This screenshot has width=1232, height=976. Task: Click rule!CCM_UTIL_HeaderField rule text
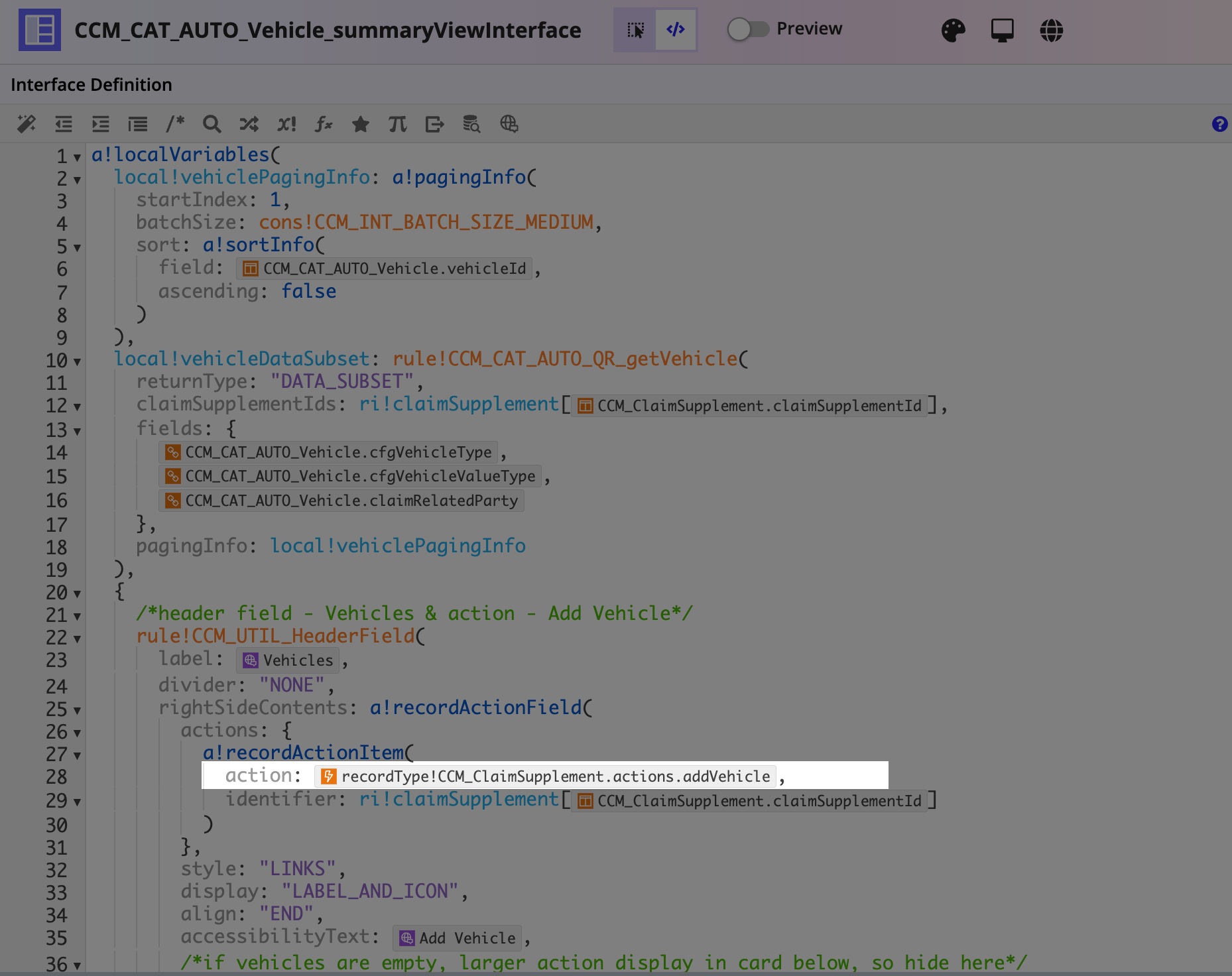275,636
